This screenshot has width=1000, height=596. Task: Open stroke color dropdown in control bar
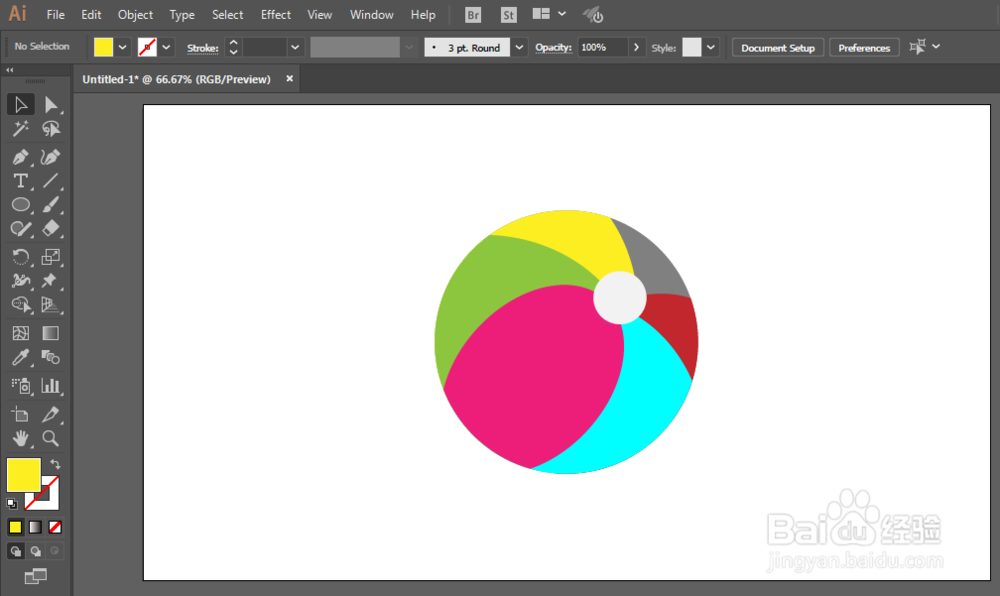click(166, 47)
